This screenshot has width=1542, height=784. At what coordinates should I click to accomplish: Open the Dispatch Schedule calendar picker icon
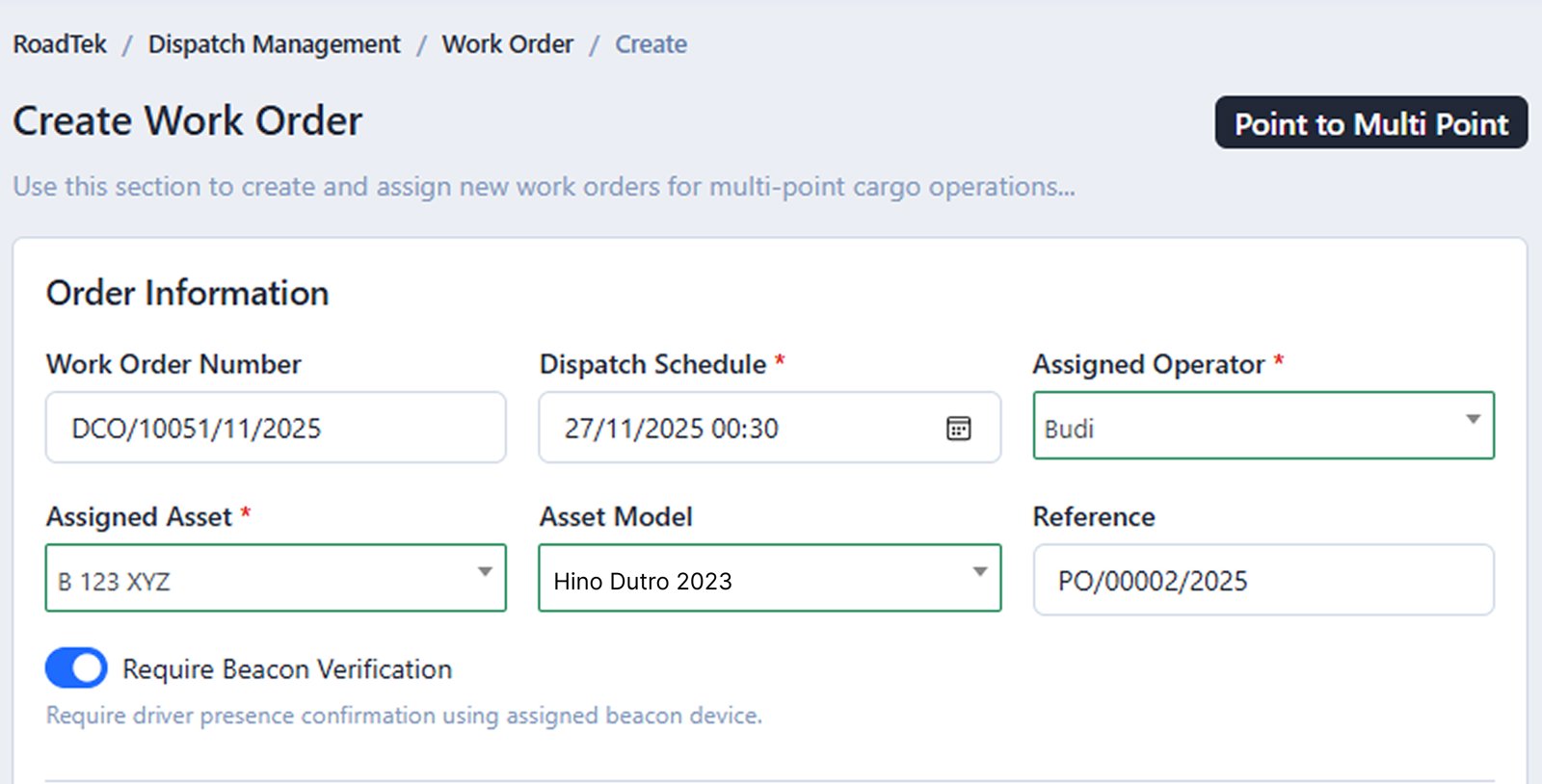[x=958, y=429]
